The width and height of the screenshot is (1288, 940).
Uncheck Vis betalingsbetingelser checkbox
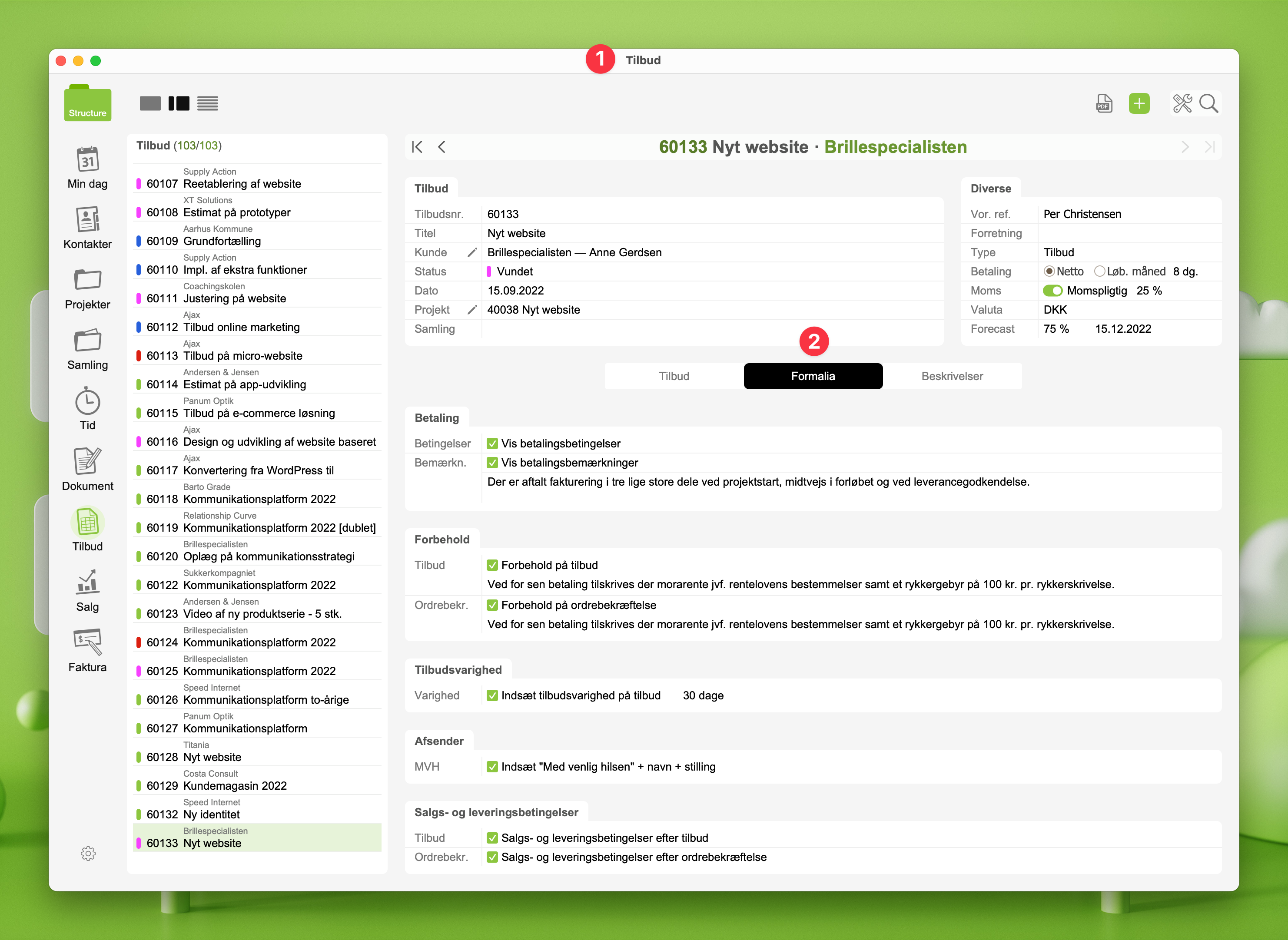click(492, 444)
